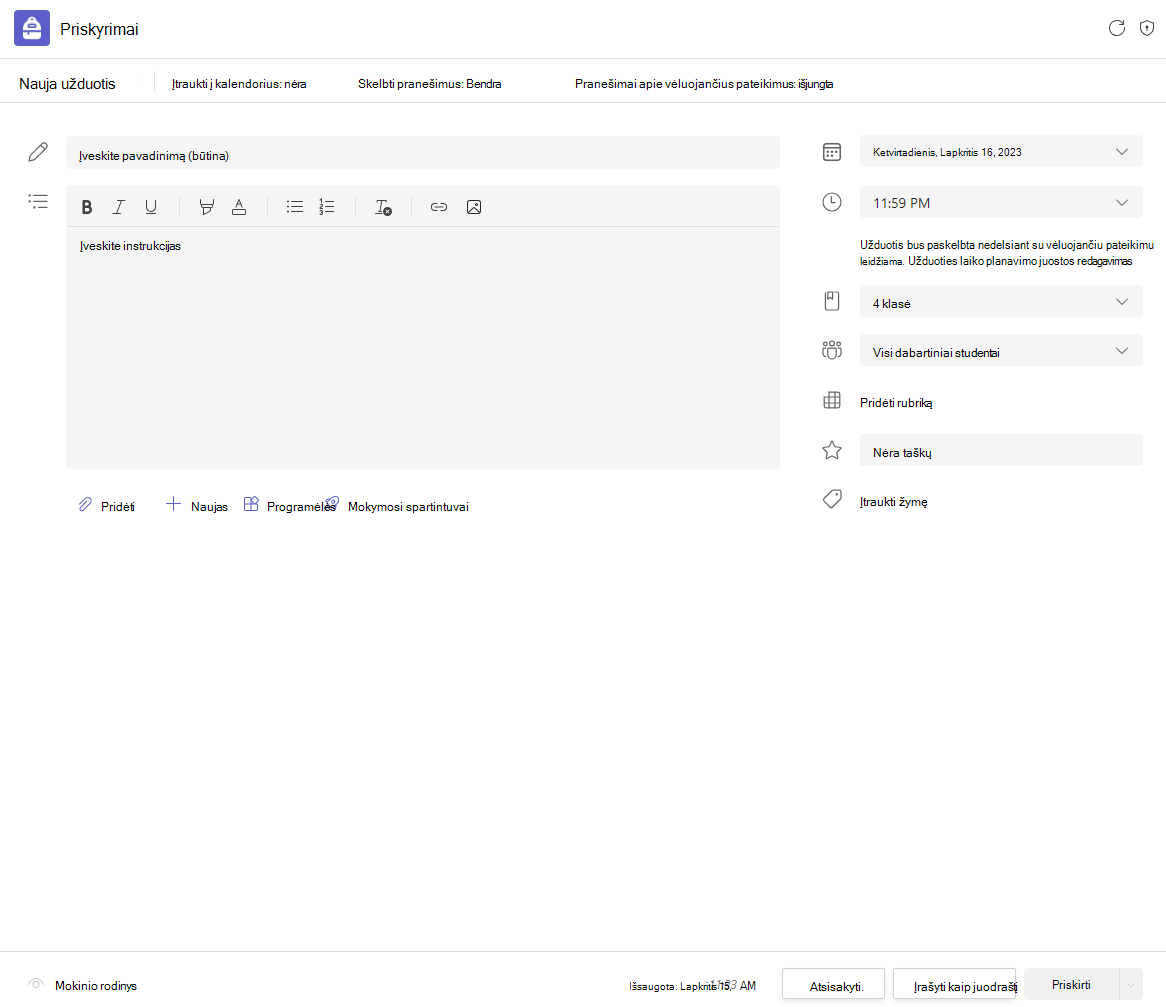Expand the 11:59 PM time dropdown
Image resolution: width=1166 pixels, height=1007 pixels.
click(1001, 203)
